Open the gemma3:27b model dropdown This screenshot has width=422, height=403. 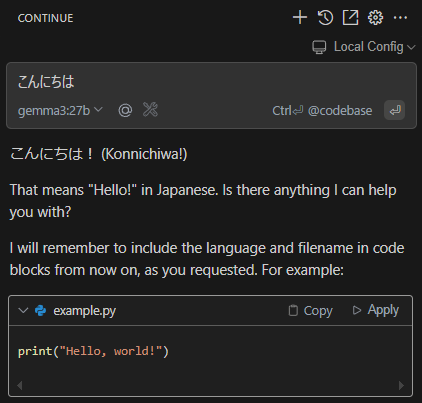[60, 110]
